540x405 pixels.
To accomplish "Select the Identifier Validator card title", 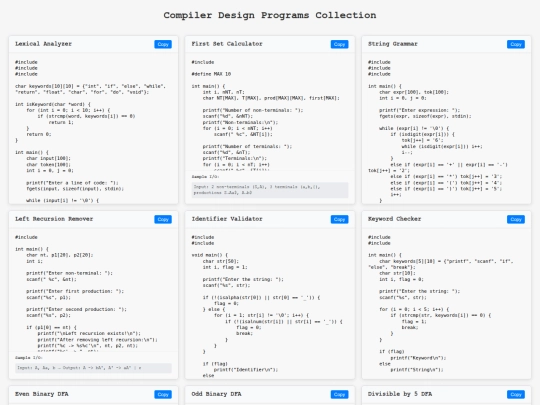I will 227,219.
